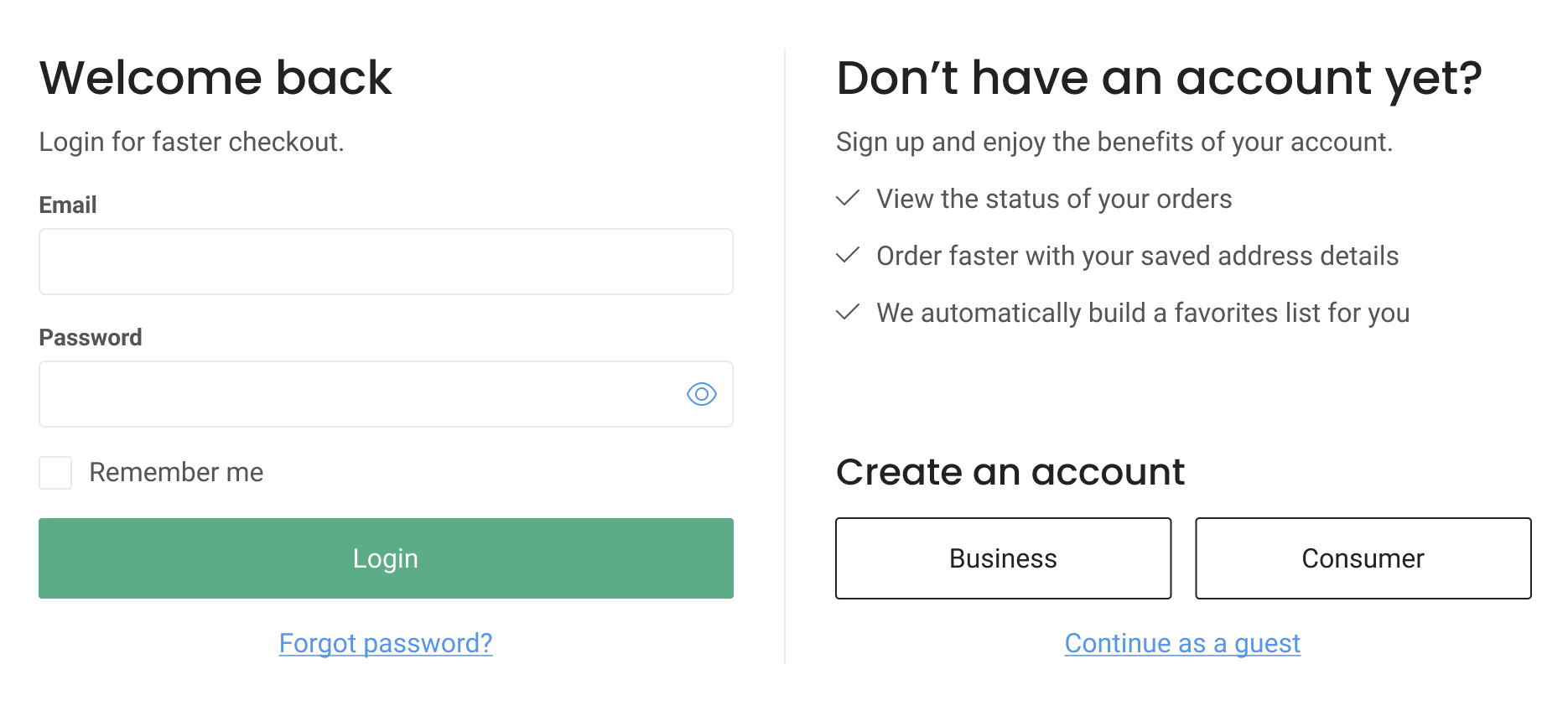Click the Email field label
The height and width of the screenshot is (716, 1568).
(68, 205)
